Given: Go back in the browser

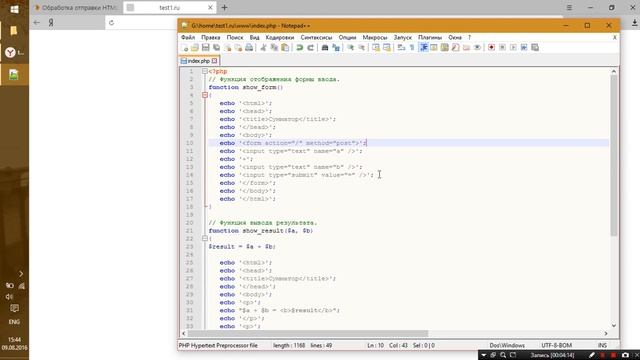Looking at the screenshot, I should (37, 22).
